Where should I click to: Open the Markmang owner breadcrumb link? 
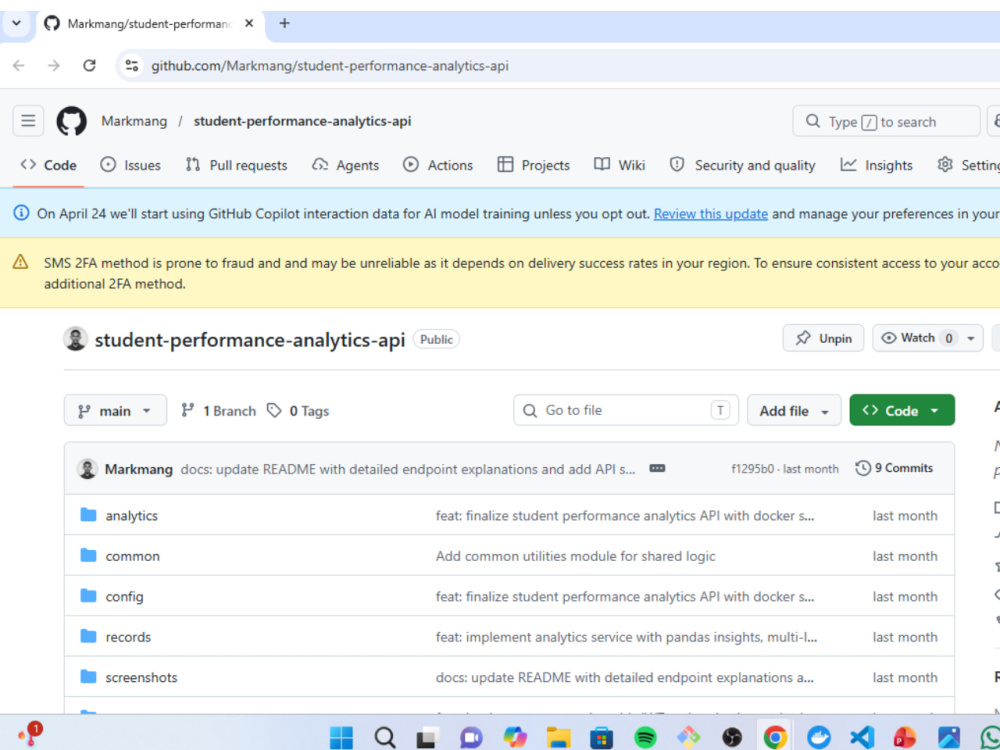pyautogui.click(x=134, y=121)
